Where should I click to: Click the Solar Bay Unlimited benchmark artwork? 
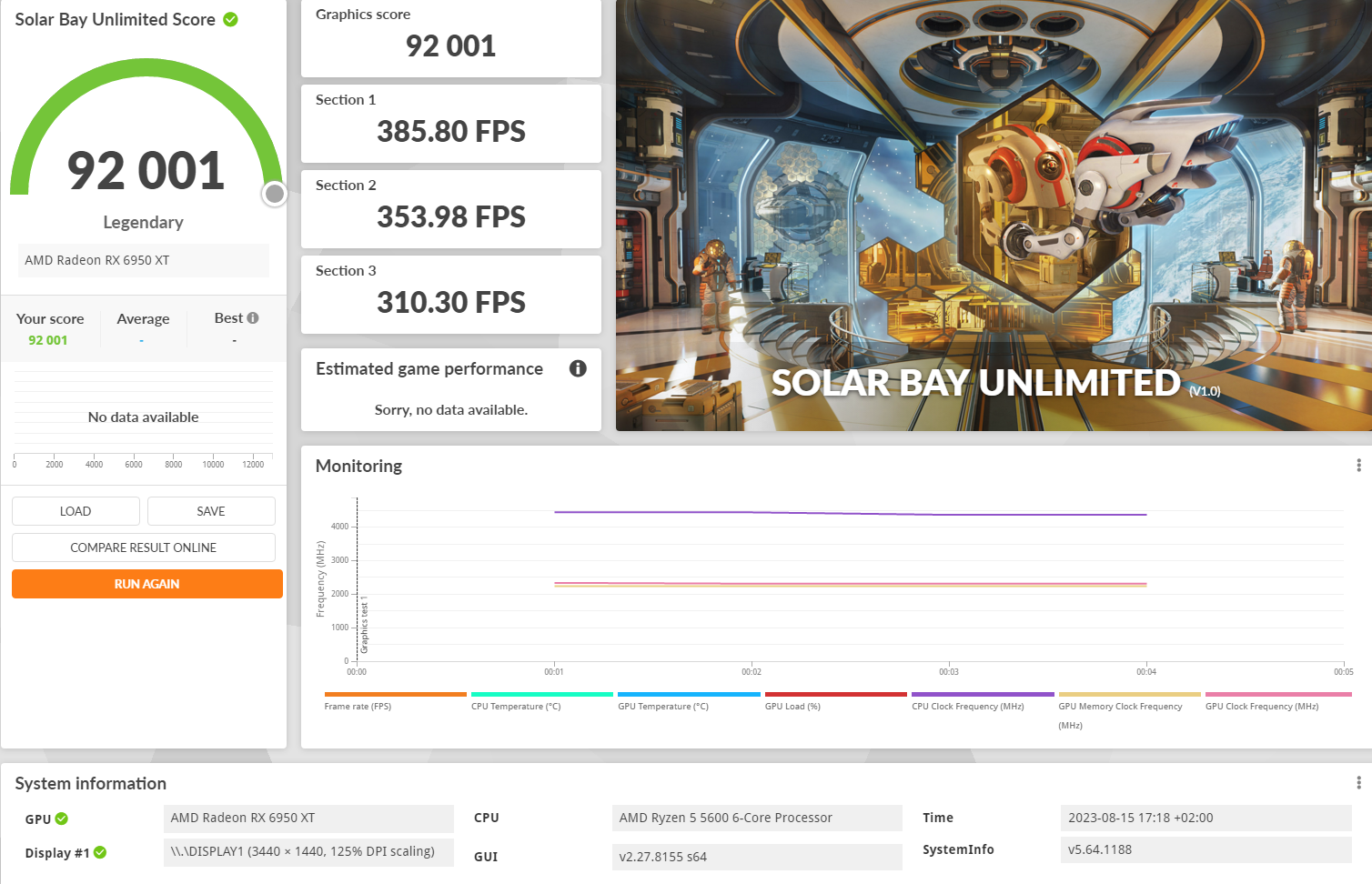point(994,216)
